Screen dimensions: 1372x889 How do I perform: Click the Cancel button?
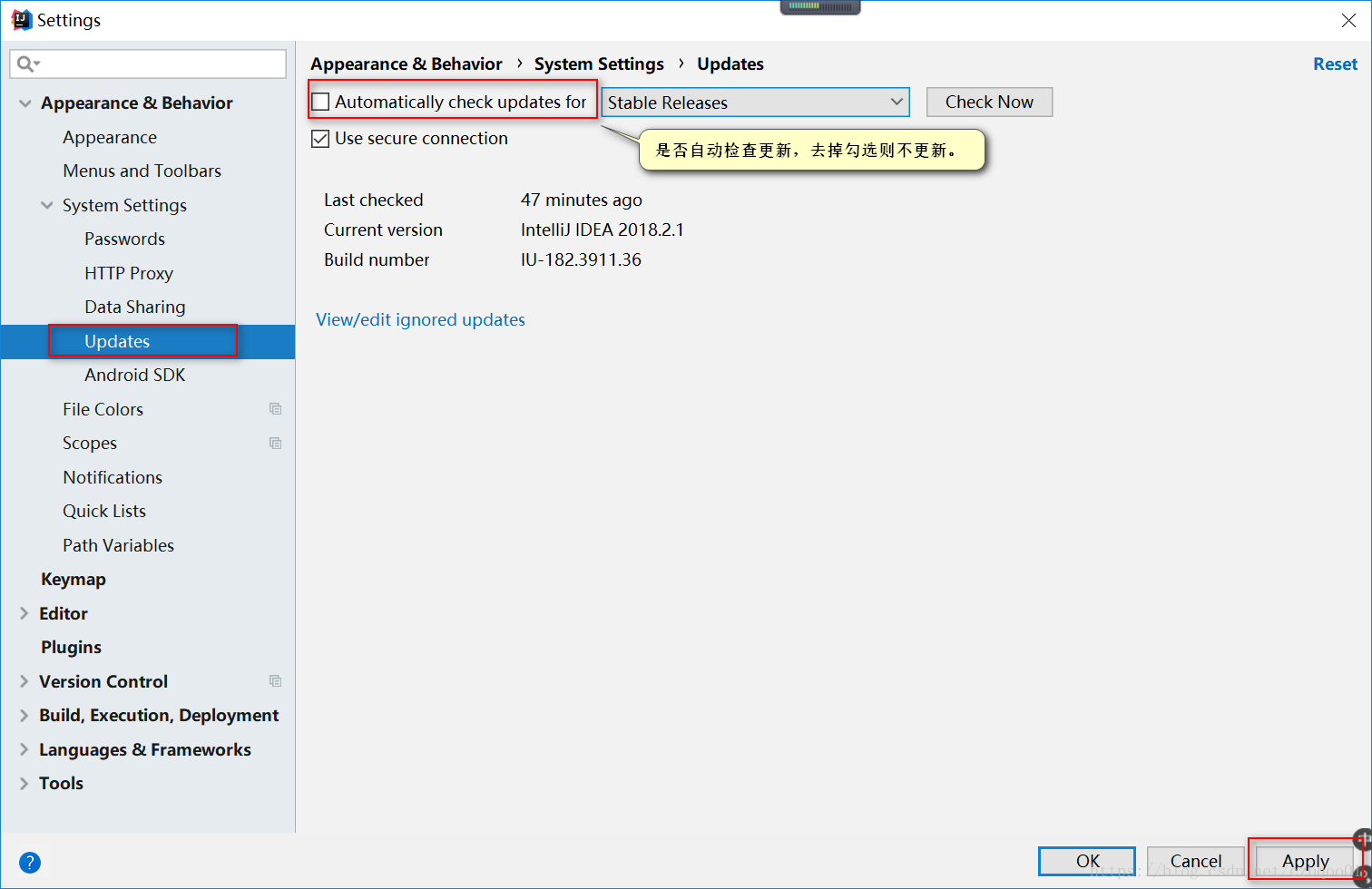pyautogui.click(x=1195, y=861)
